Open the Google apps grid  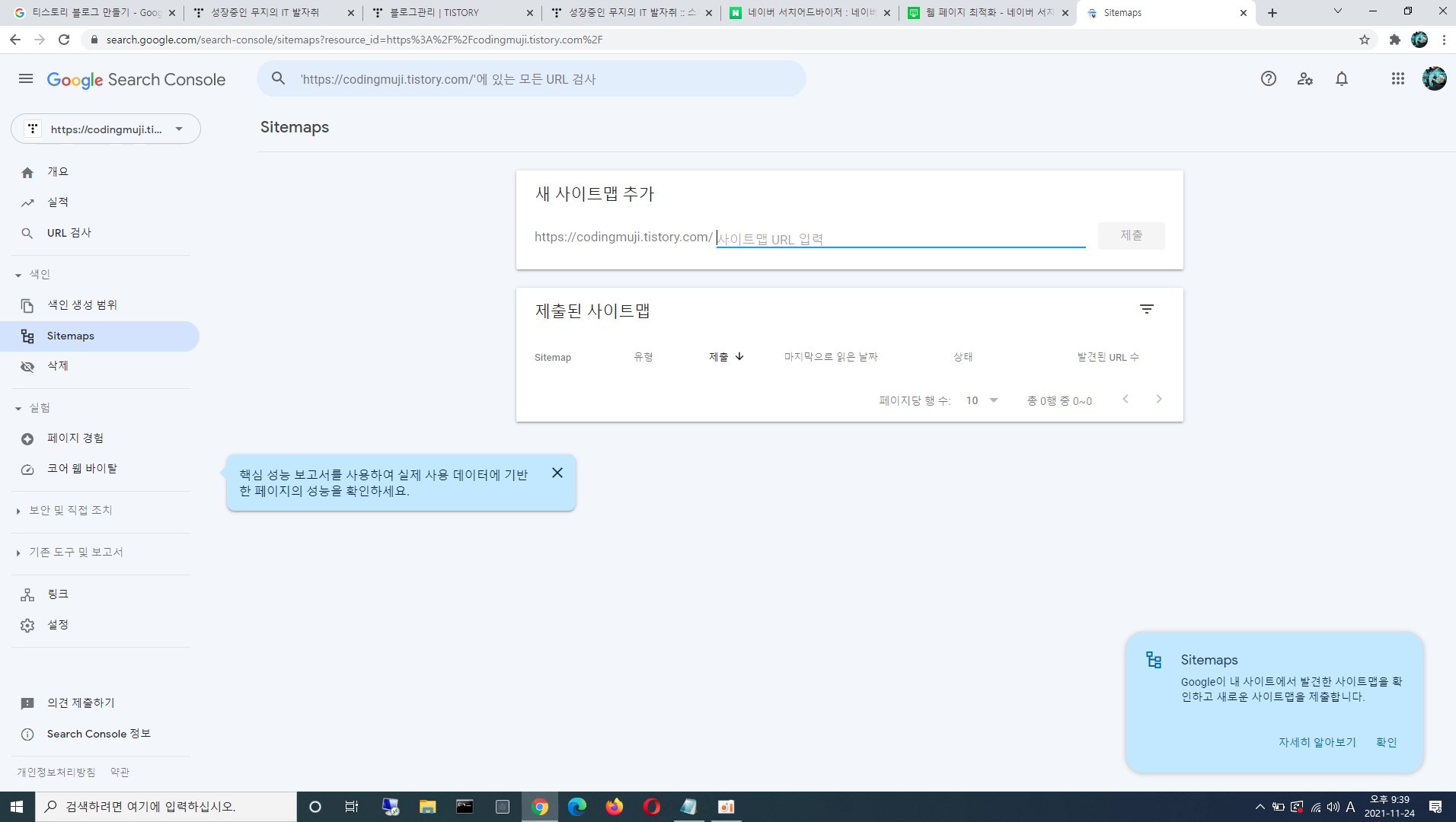click(1397, 78)
